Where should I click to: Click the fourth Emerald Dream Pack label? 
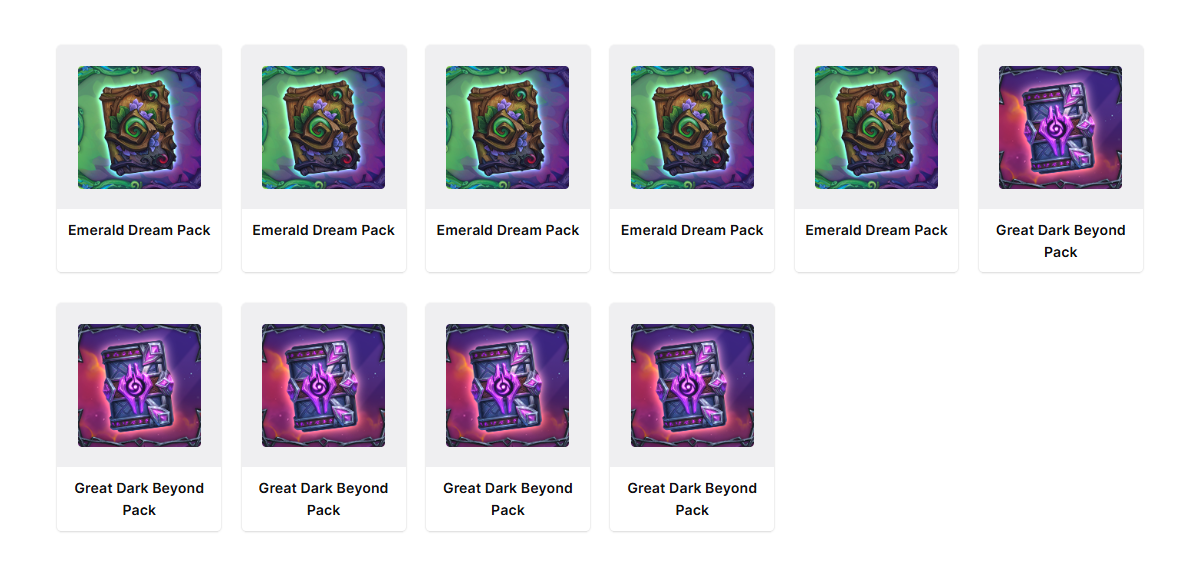point(692,230)
